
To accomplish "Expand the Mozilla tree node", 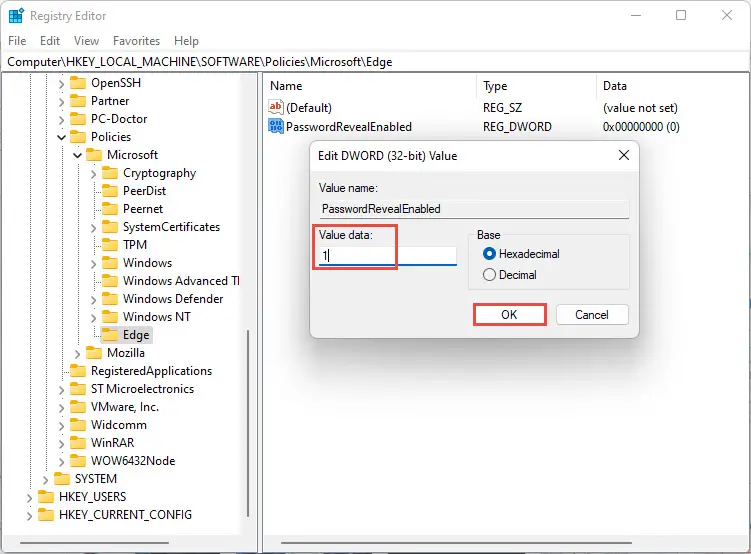I will pyautogui.click(x=78, y=354).
